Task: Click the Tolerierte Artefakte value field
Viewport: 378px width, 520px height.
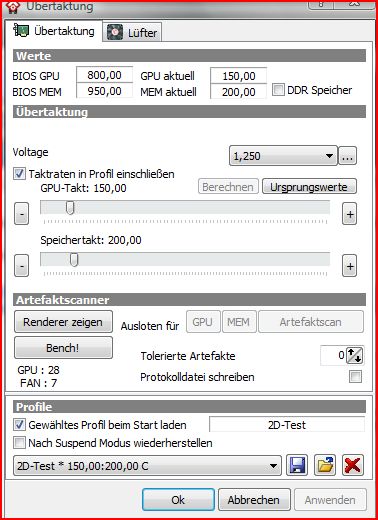Action: (333, 355)
